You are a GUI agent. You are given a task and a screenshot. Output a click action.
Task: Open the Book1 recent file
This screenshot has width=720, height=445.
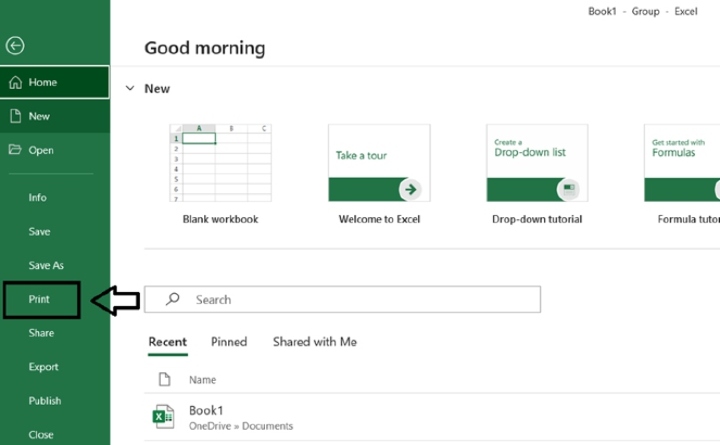pyautogui.click(x=206, y=411)
